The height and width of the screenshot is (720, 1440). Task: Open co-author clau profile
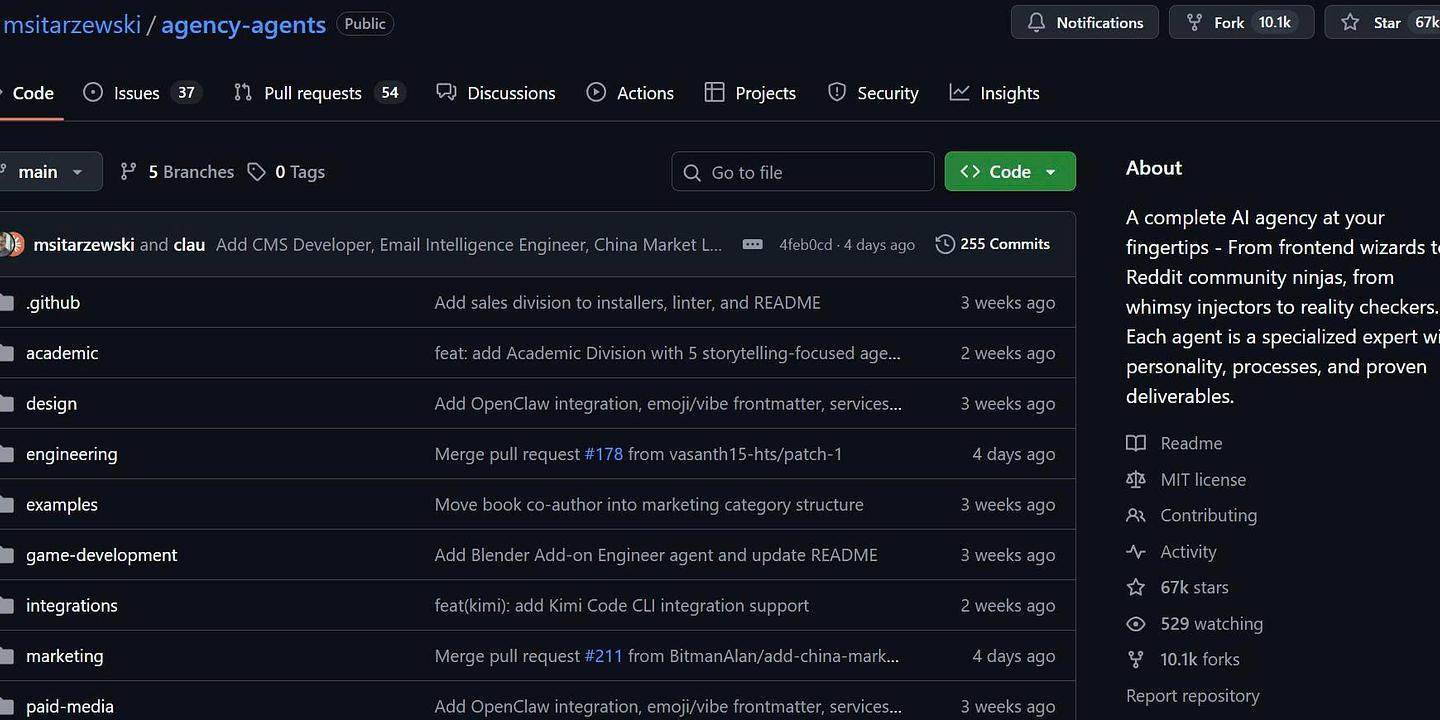[x=189, y=244]
